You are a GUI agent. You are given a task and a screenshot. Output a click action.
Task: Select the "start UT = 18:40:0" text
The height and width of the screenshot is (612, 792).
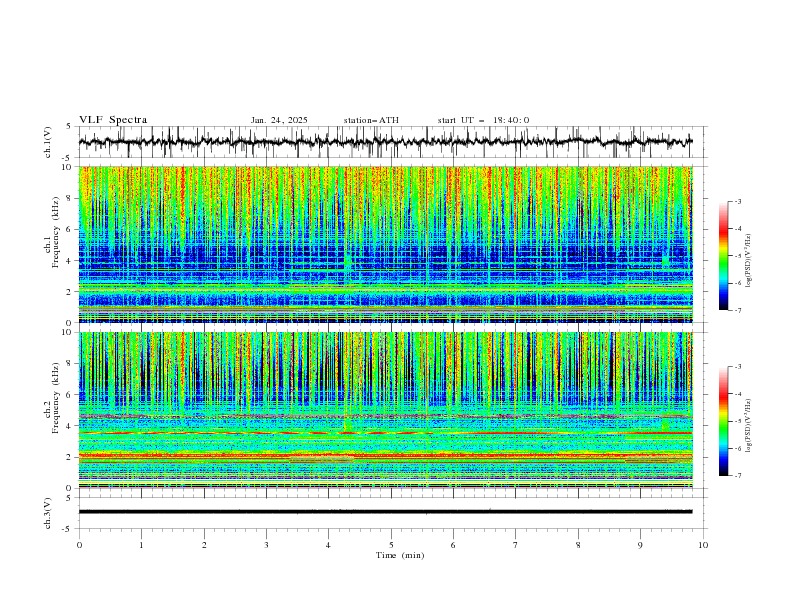[x=483, y=120]
